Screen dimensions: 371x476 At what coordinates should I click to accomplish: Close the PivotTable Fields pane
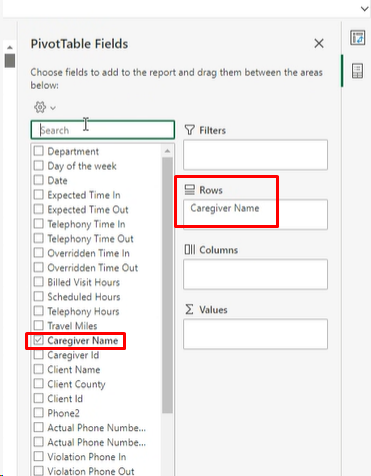[x=319, y=43]
